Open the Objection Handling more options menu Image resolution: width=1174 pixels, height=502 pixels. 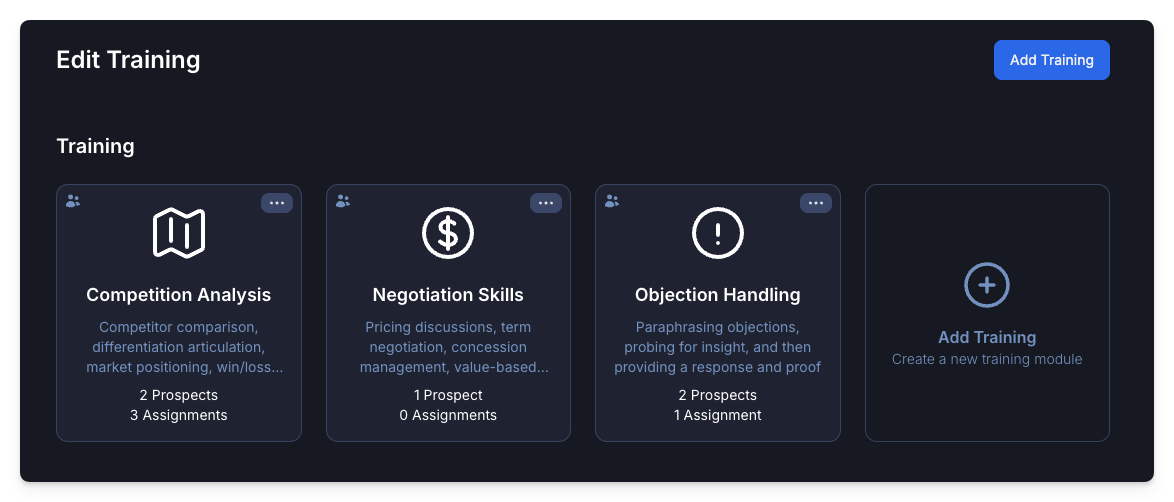pos(816,203)
